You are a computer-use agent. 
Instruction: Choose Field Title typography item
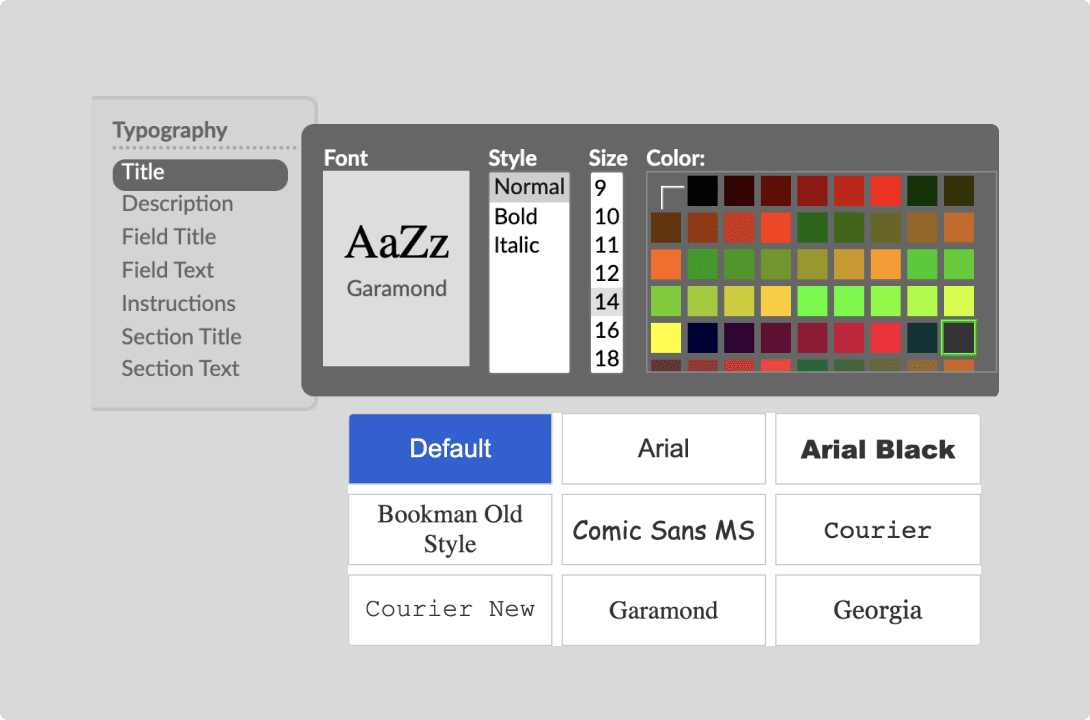pyautogui.click(x=169, y=237)
